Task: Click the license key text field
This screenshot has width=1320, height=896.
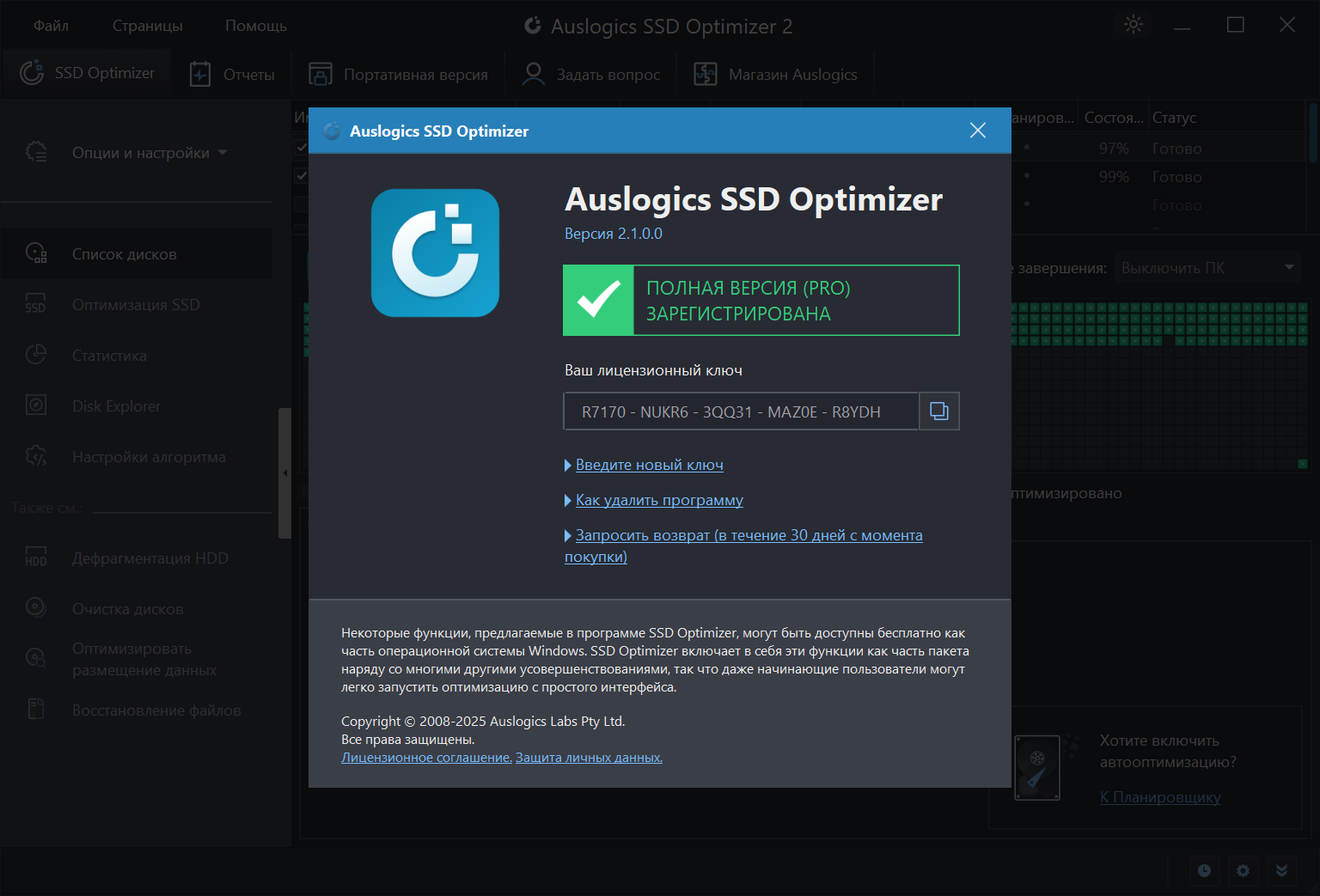Action: (x=740, y=411)
